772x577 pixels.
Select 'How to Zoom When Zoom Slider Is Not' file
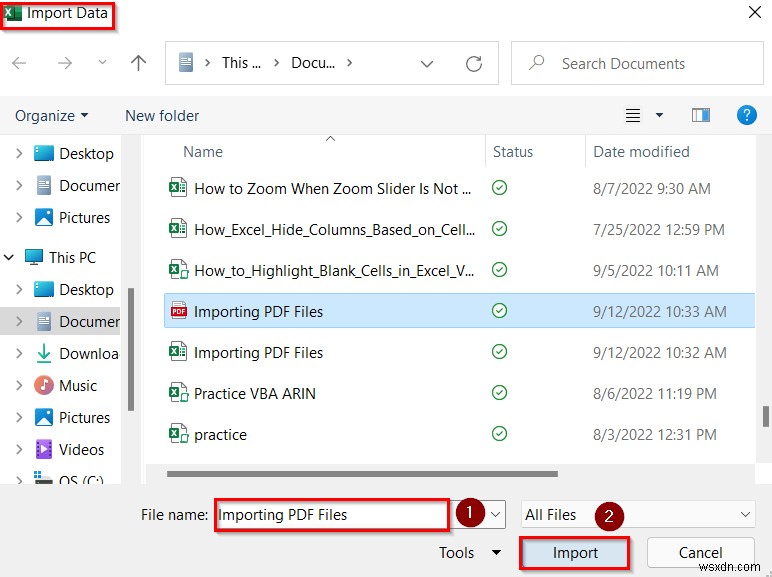click(332, 189)
